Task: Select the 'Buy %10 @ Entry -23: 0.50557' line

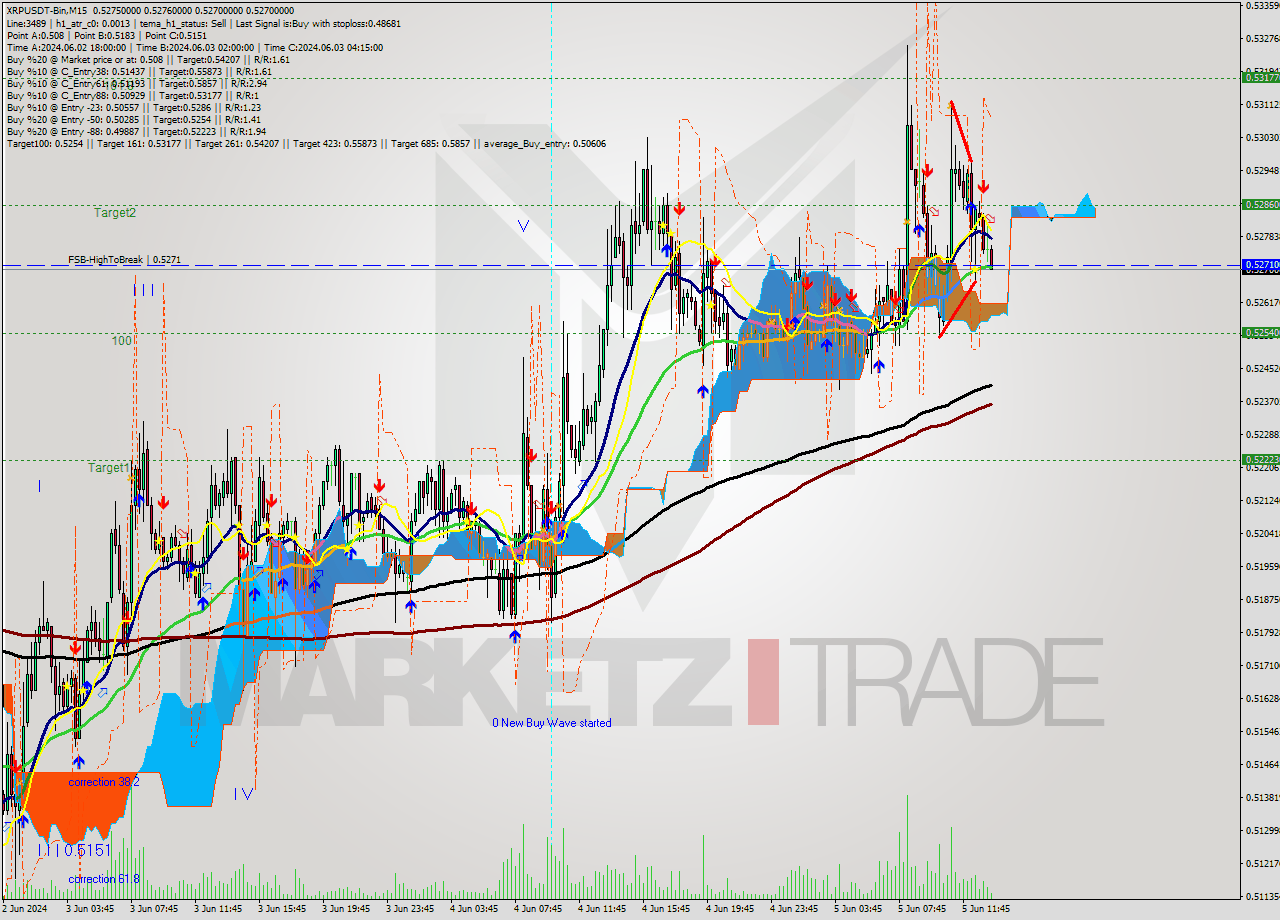Action: click(x=133, y=107)
